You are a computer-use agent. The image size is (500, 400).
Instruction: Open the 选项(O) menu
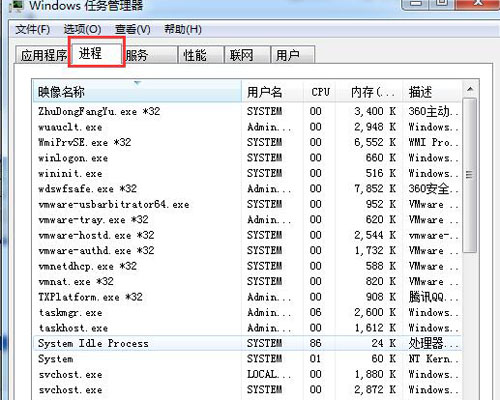pos(82,30)
